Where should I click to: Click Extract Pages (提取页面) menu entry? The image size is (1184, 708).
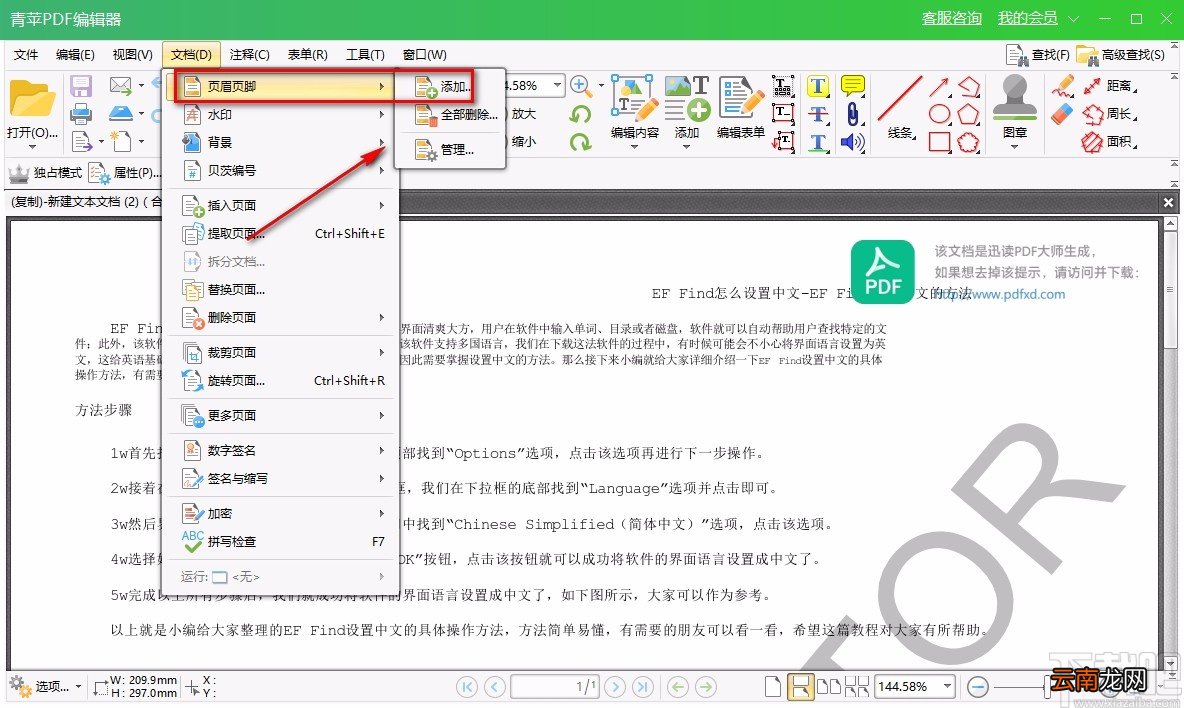(284, 234)
